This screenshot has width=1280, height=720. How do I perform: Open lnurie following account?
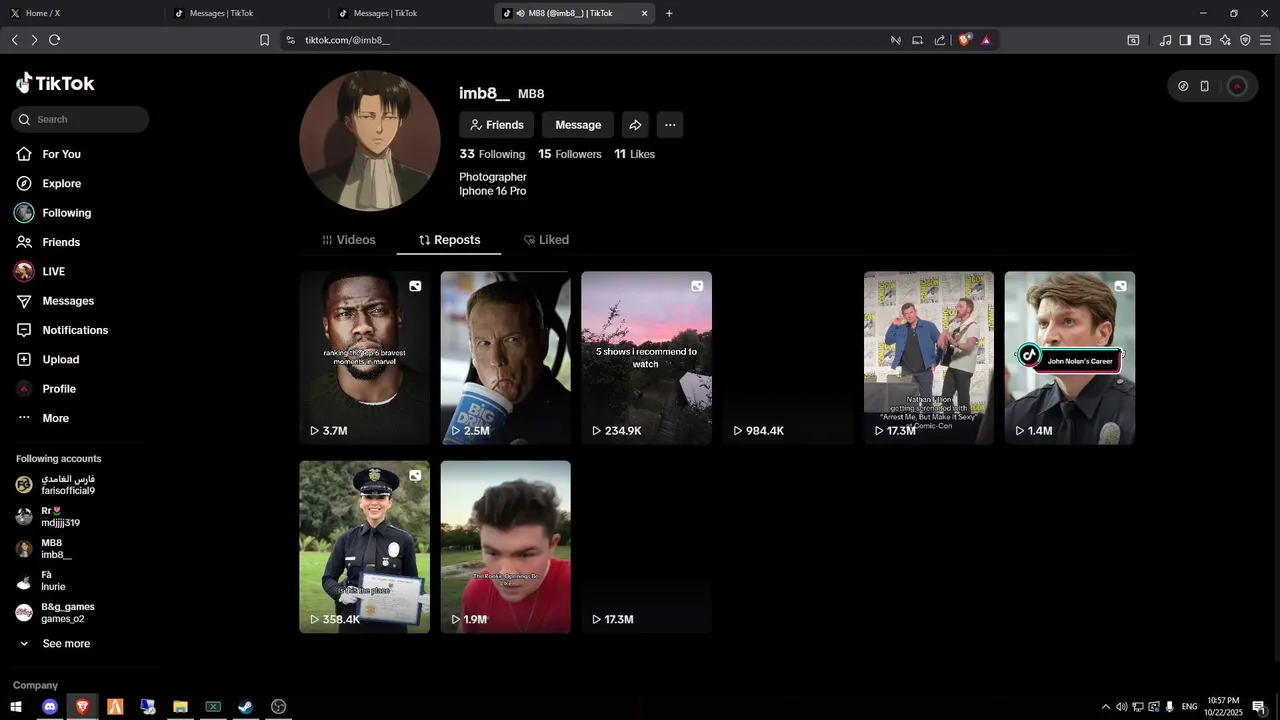pyautogui.click(x=41, y=581)
